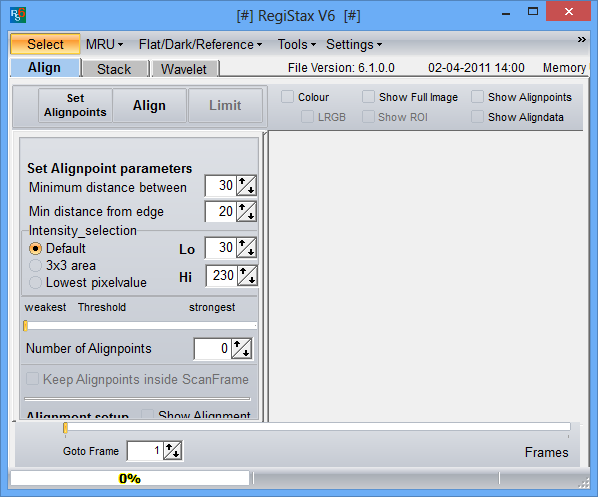Open the Settings dropdown menu
The height and width of the screenshot is (497, 598).
pos(354,45)
